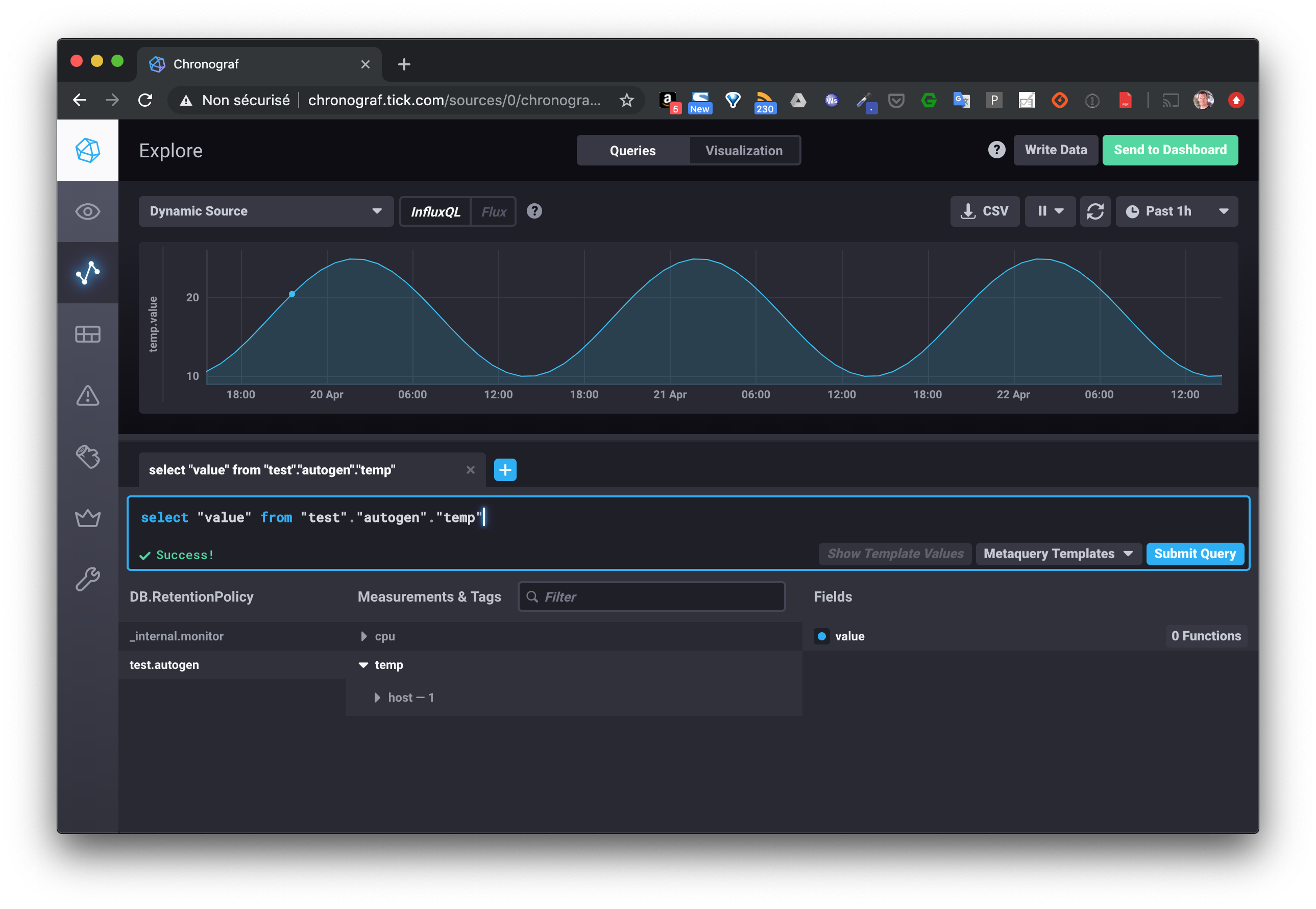Click the Pocket extension icon

pyautogui.click(x=896, y=101)
